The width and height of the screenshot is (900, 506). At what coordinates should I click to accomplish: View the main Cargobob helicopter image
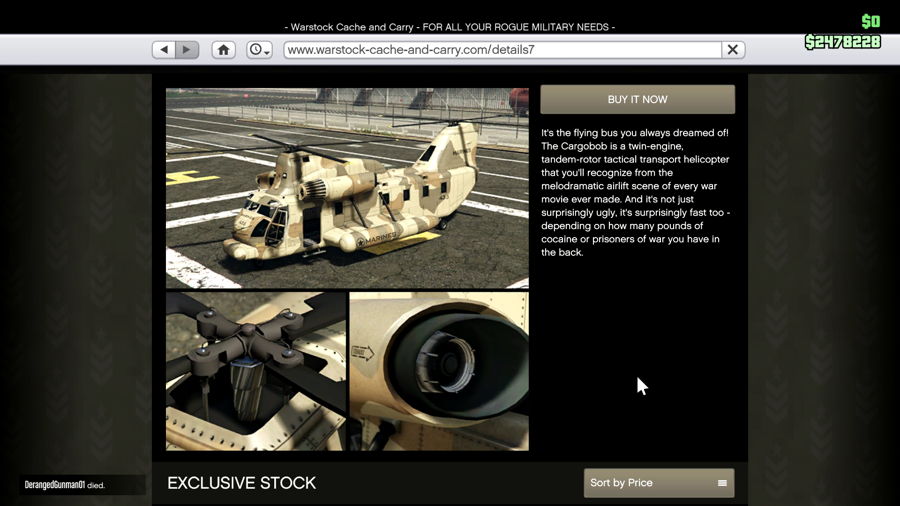coord(347,188)
